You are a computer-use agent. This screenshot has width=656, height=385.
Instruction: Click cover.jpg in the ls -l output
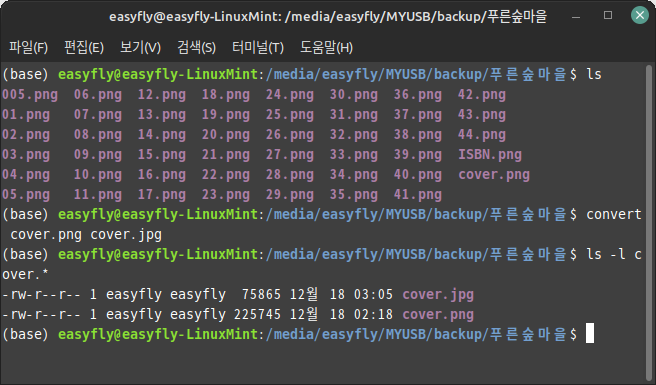pyautogui.click(x=438, y=295)
